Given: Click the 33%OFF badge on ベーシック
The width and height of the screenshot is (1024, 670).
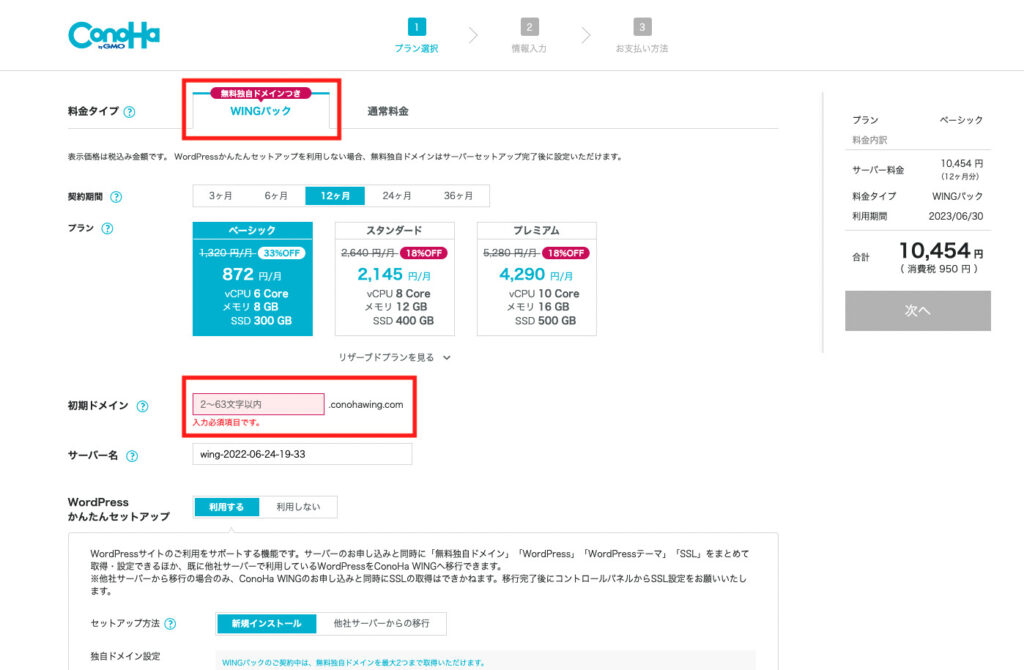Looking at the screenshot, I should click(281, 253).
